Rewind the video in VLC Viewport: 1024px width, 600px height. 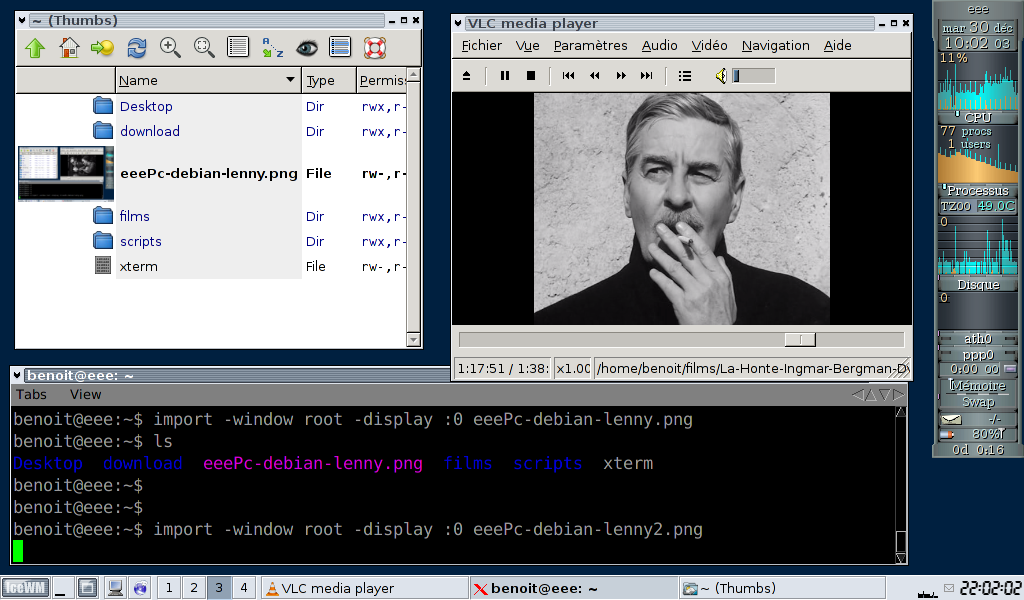[x=594, y=76]
